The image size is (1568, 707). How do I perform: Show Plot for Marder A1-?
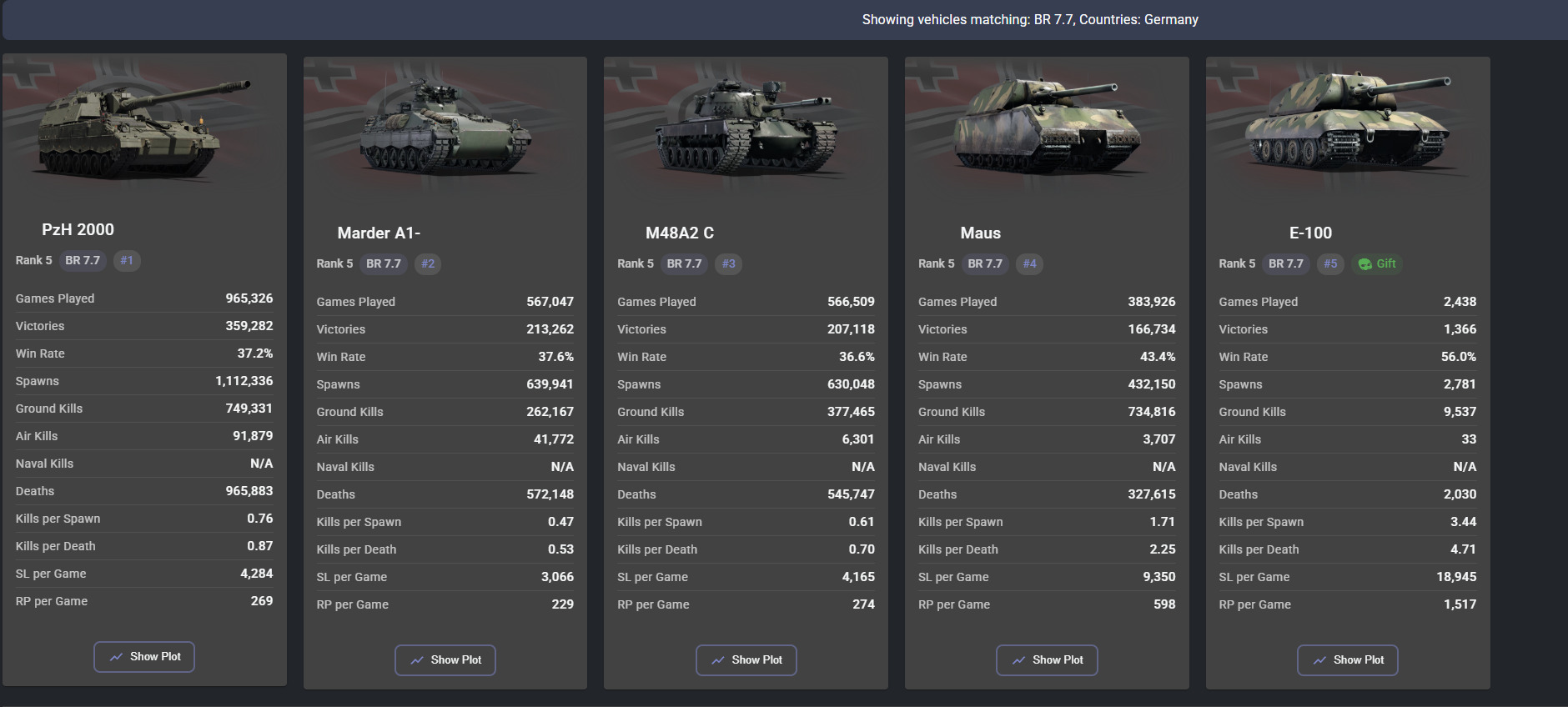(x=445, y=660)
